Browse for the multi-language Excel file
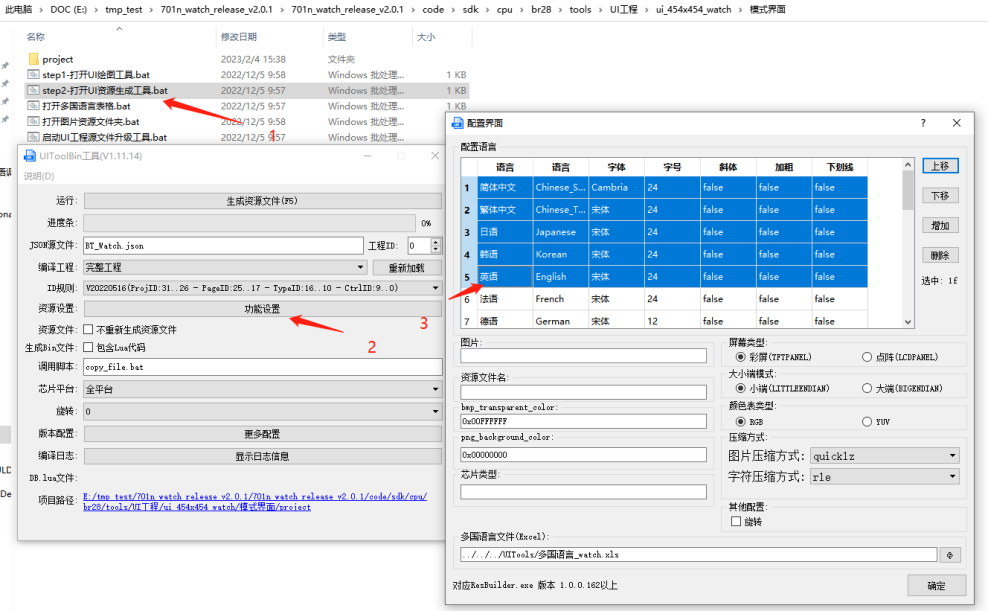 click(x=950, y=555)
